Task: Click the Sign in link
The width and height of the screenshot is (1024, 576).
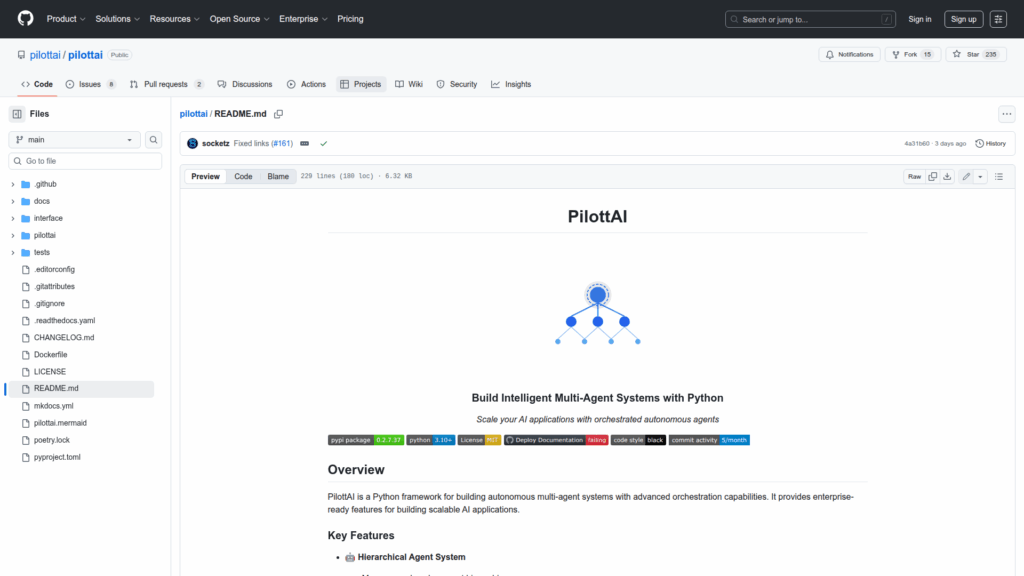Action: 920,19
